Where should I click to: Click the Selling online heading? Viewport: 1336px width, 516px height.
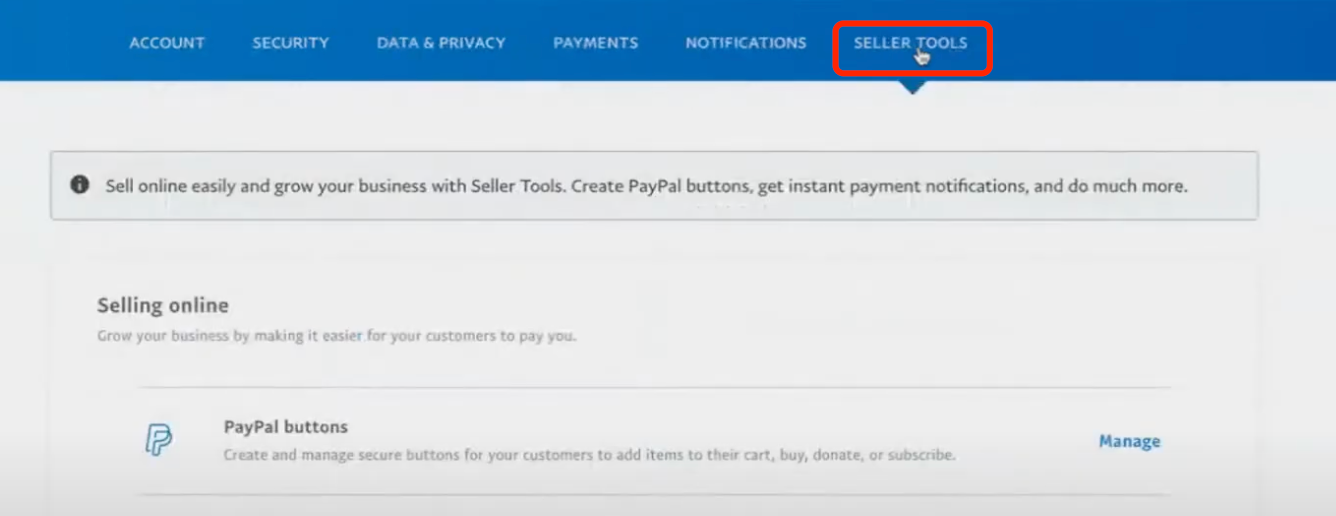click(x=163, y=305)
